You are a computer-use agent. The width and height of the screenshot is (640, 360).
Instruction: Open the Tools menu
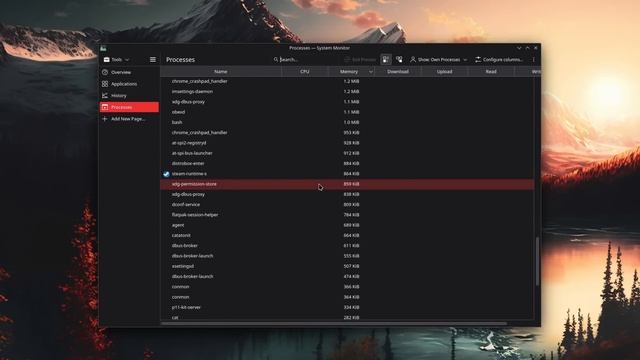[116, 60]
